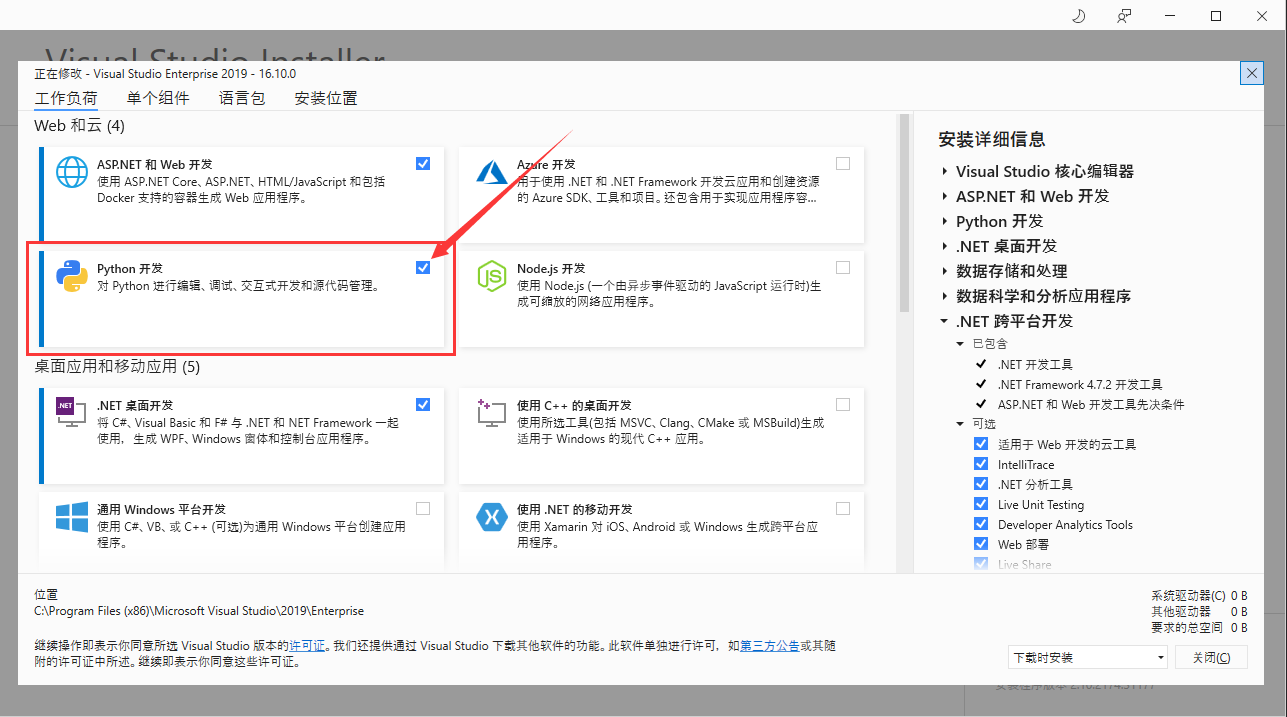Select ASP.NET 和 Web 开发工具先决条件 item

[x=1091, y=405]
